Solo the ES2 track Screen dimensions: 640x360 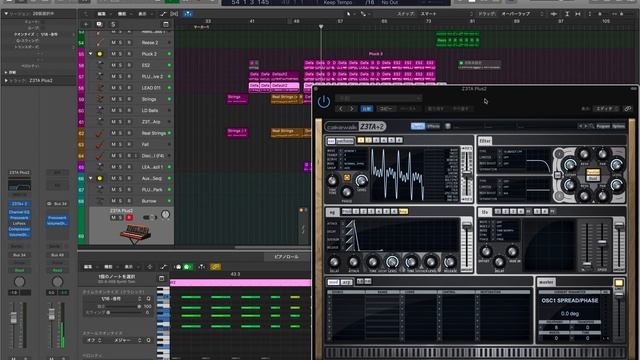121,65
